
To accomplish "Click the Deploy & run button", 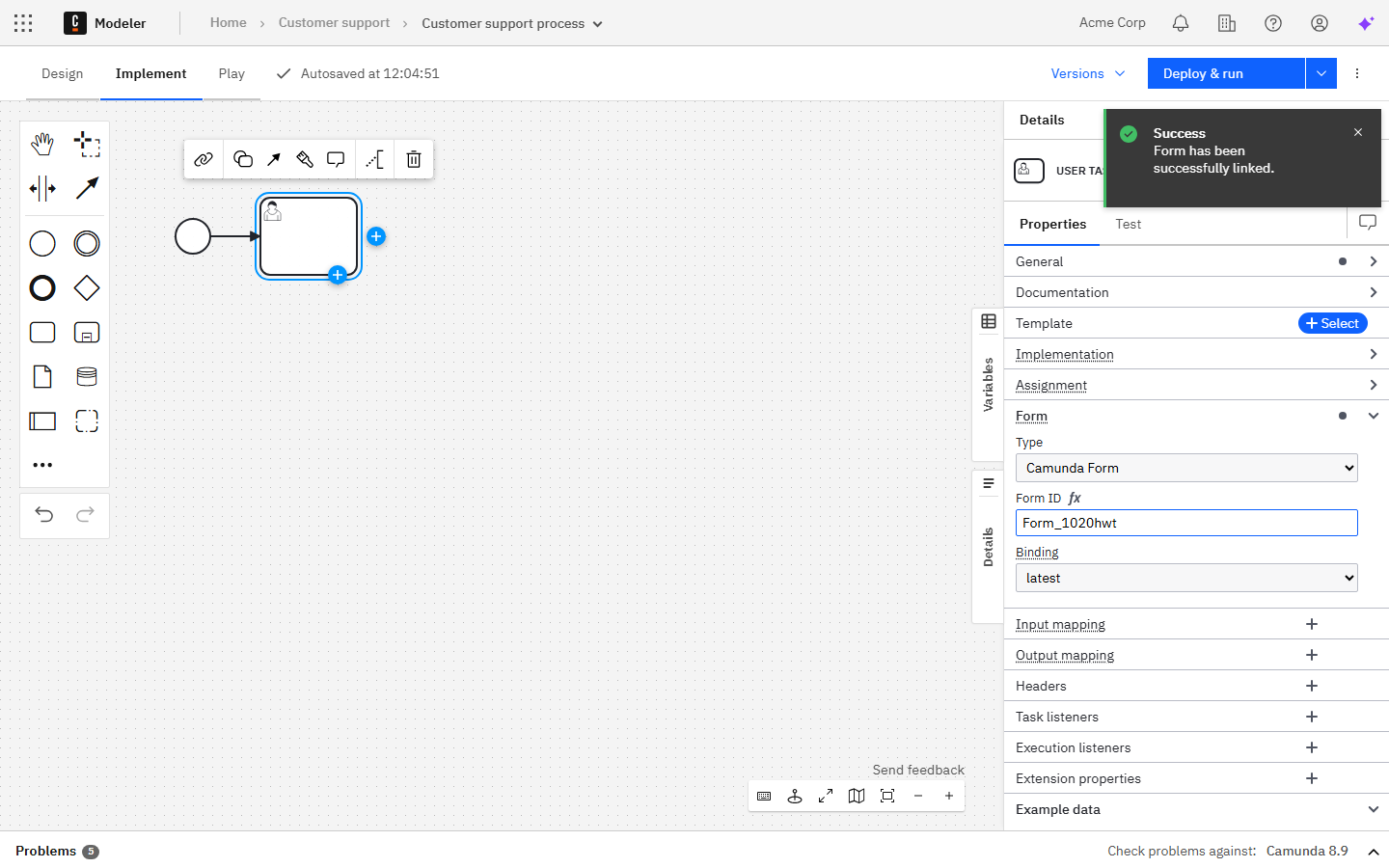I will [1225, 73].
